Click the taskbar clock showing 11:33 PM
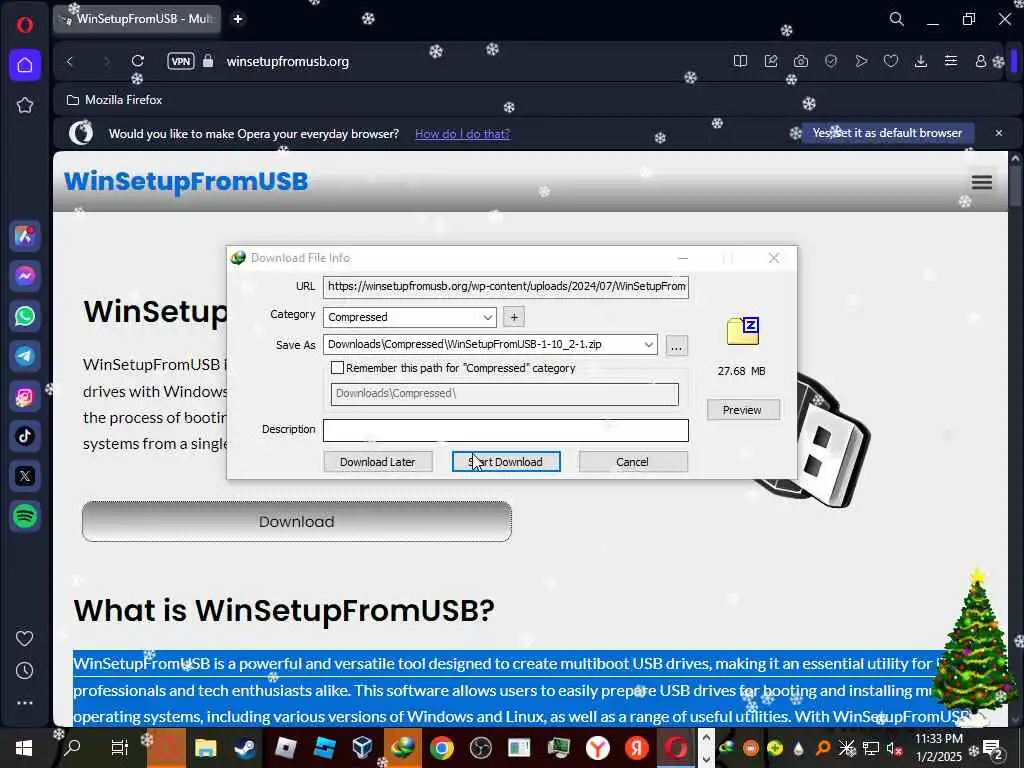This screenshot has width=1024, height=768. pyautogui.click(x=938, y=748)
